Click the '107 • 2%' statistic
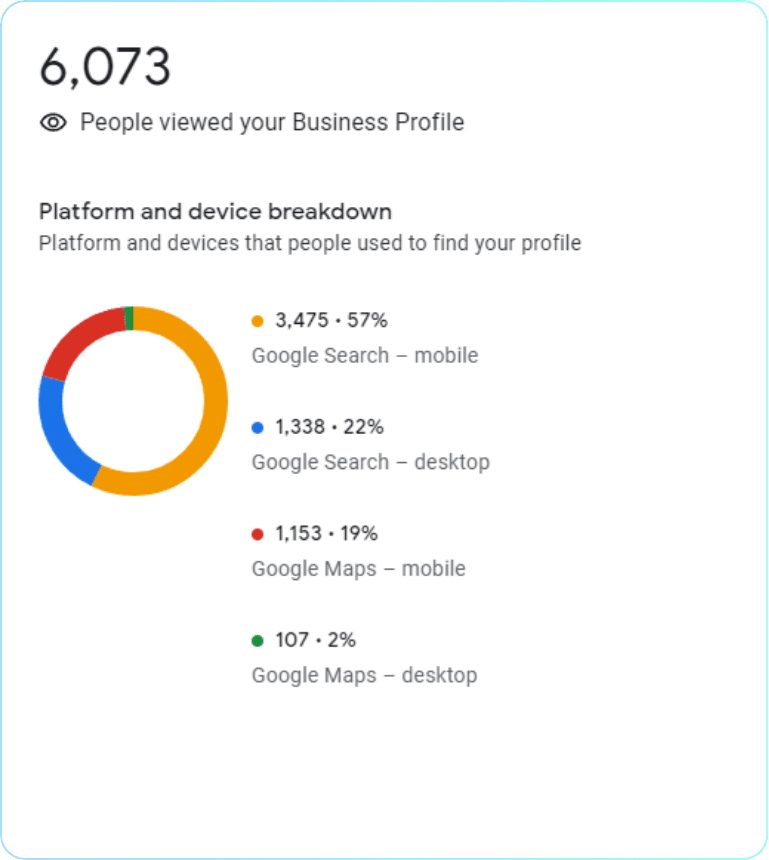 (315, 640)
